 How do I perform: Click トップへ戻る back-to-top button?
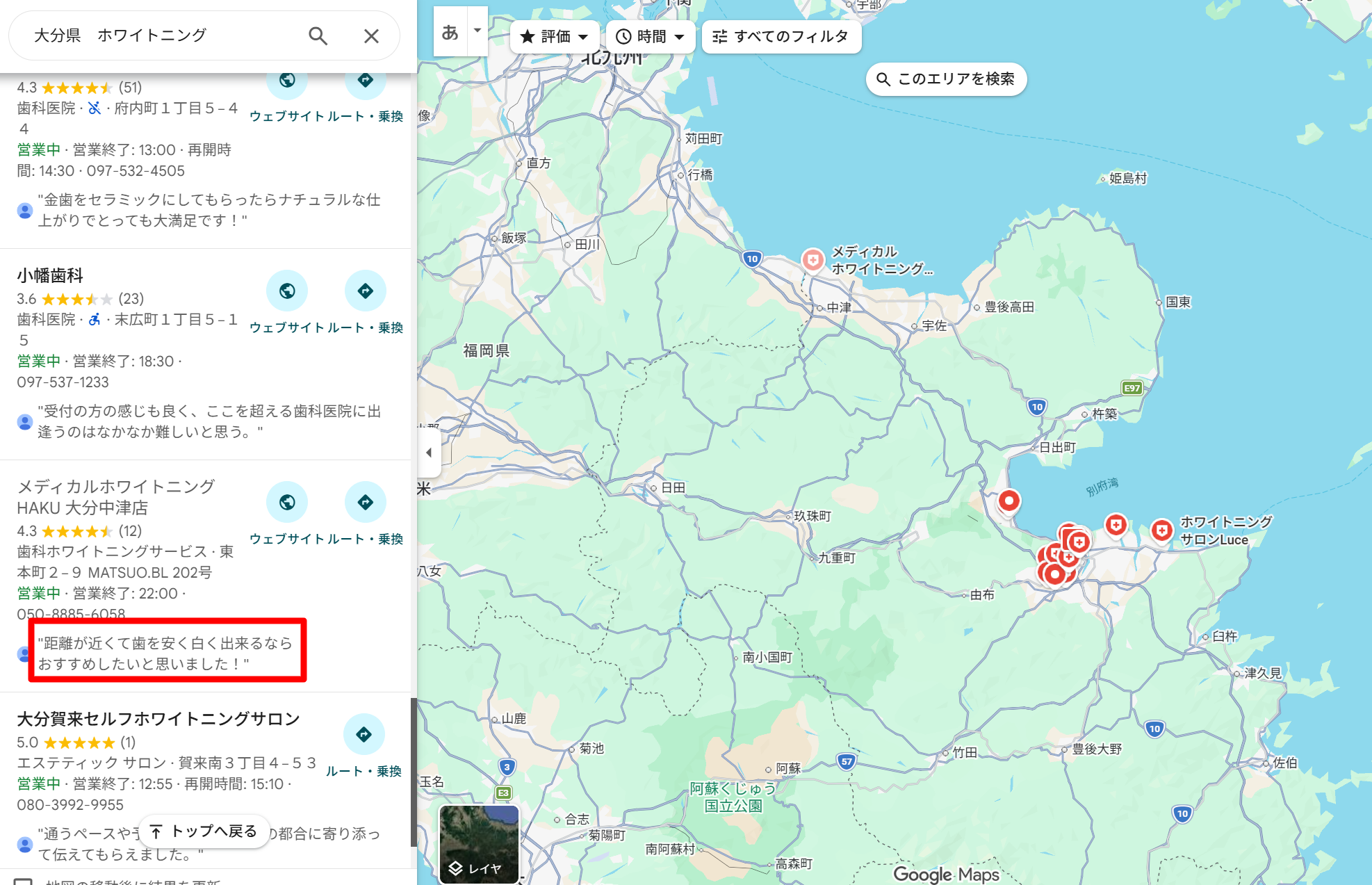pos(204,831)
